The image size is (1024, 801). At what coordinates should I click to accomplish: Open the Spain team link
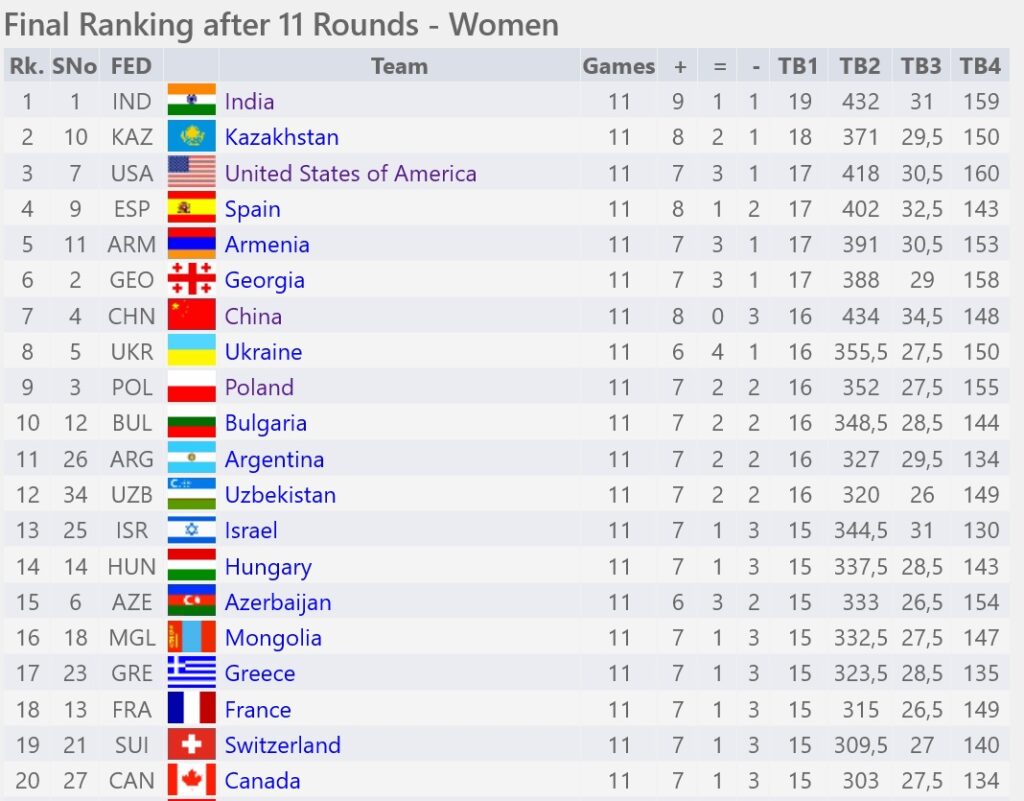coord(252,209)
